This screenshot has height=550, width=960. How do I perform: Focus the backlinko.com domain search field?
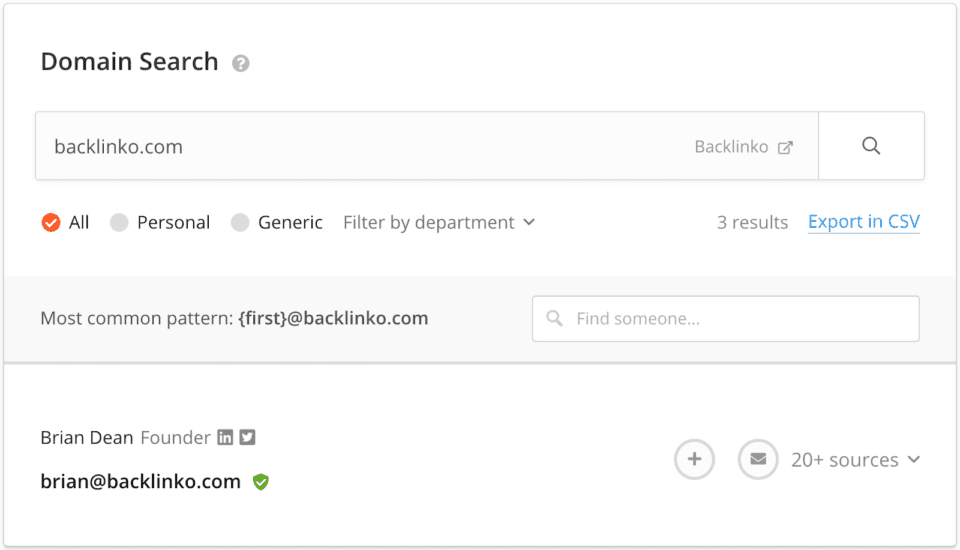pos(350,146)
